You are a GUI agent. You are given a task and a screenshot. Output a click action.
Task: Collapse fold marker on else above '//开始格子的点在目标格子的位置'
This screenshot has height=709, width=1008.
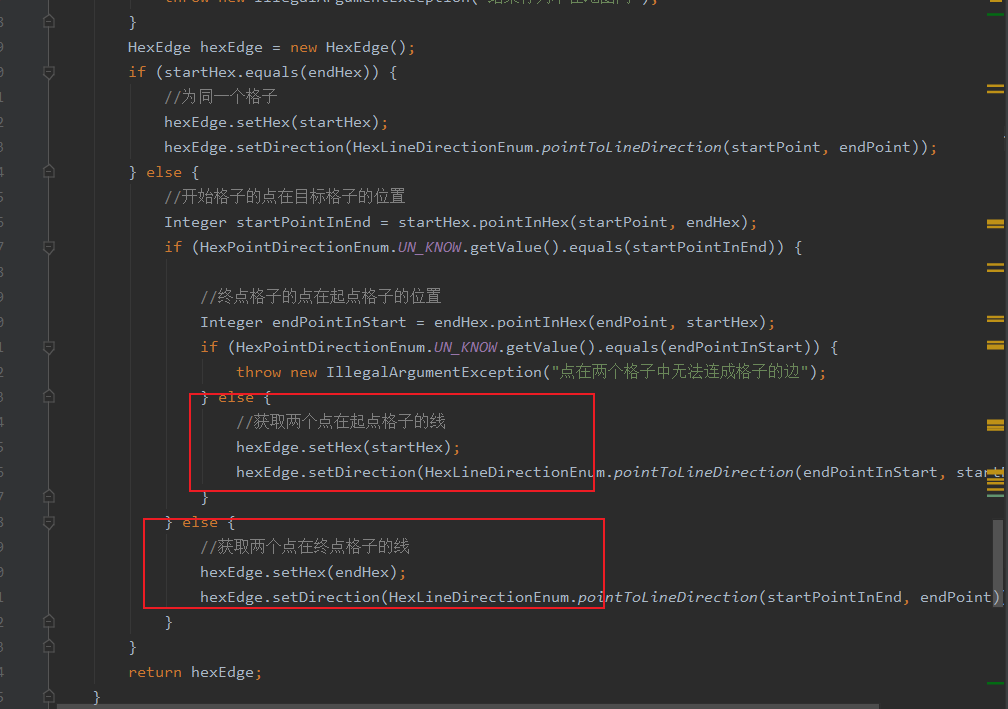click(49, 172)
